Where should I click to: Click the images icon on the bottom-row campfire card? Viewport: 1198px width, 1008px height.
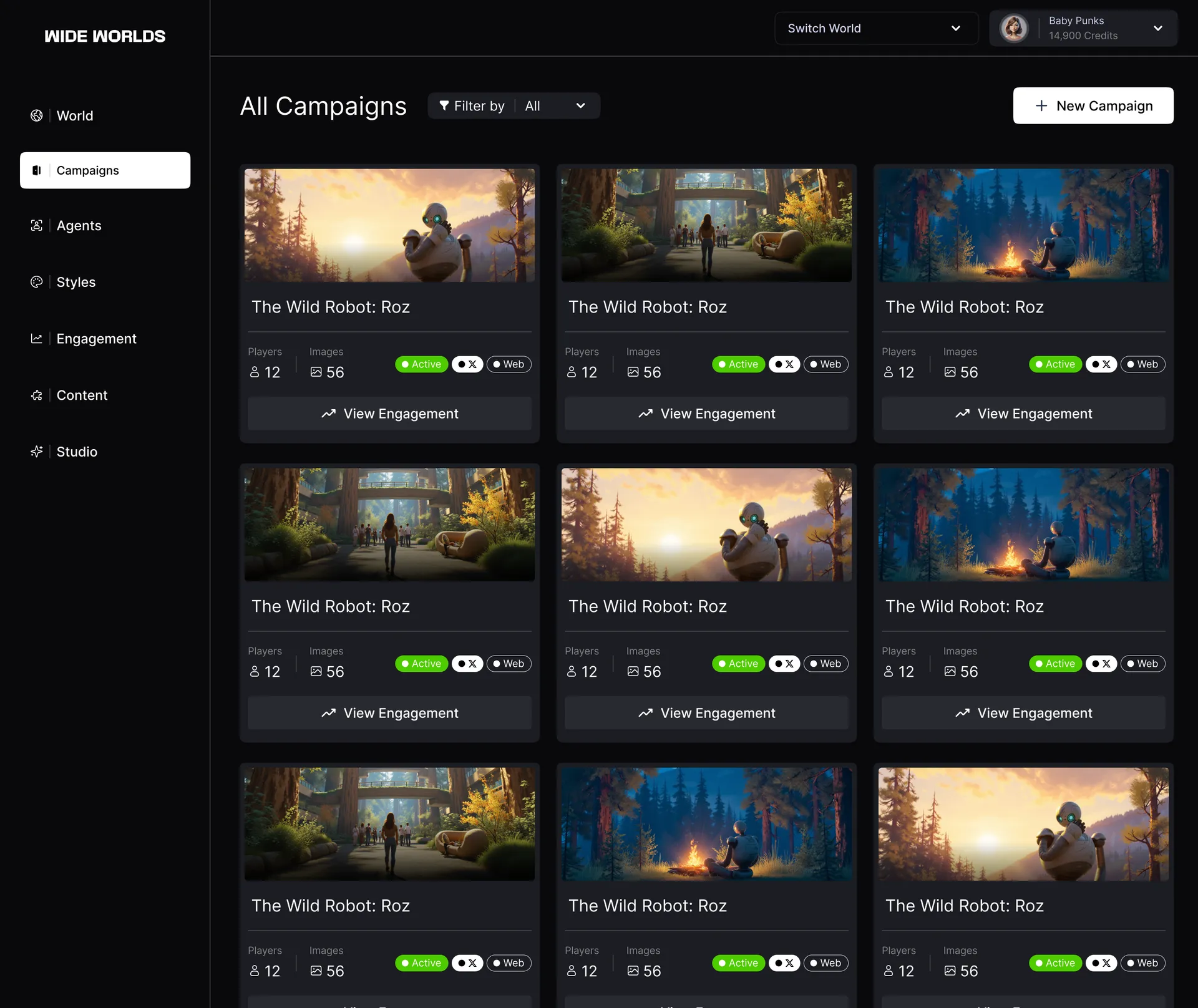[633, 971]
